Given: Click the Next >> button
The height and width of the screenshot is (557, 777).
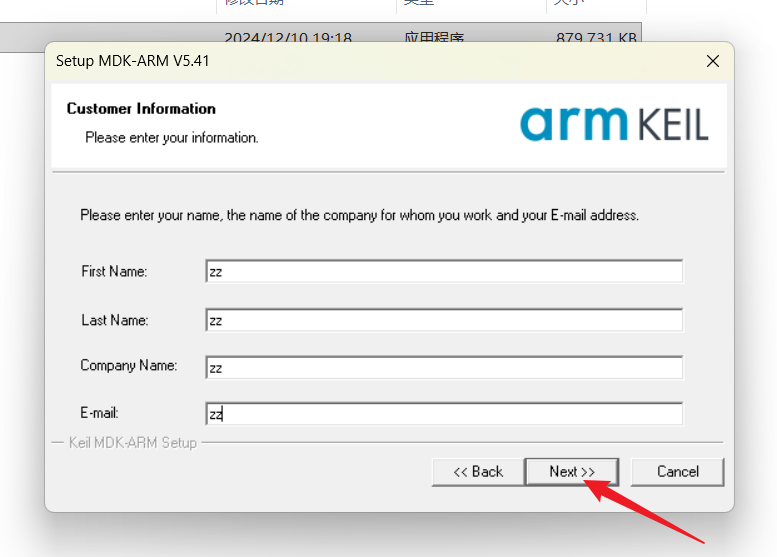Looking at the screenshot, I should [572, 472].
